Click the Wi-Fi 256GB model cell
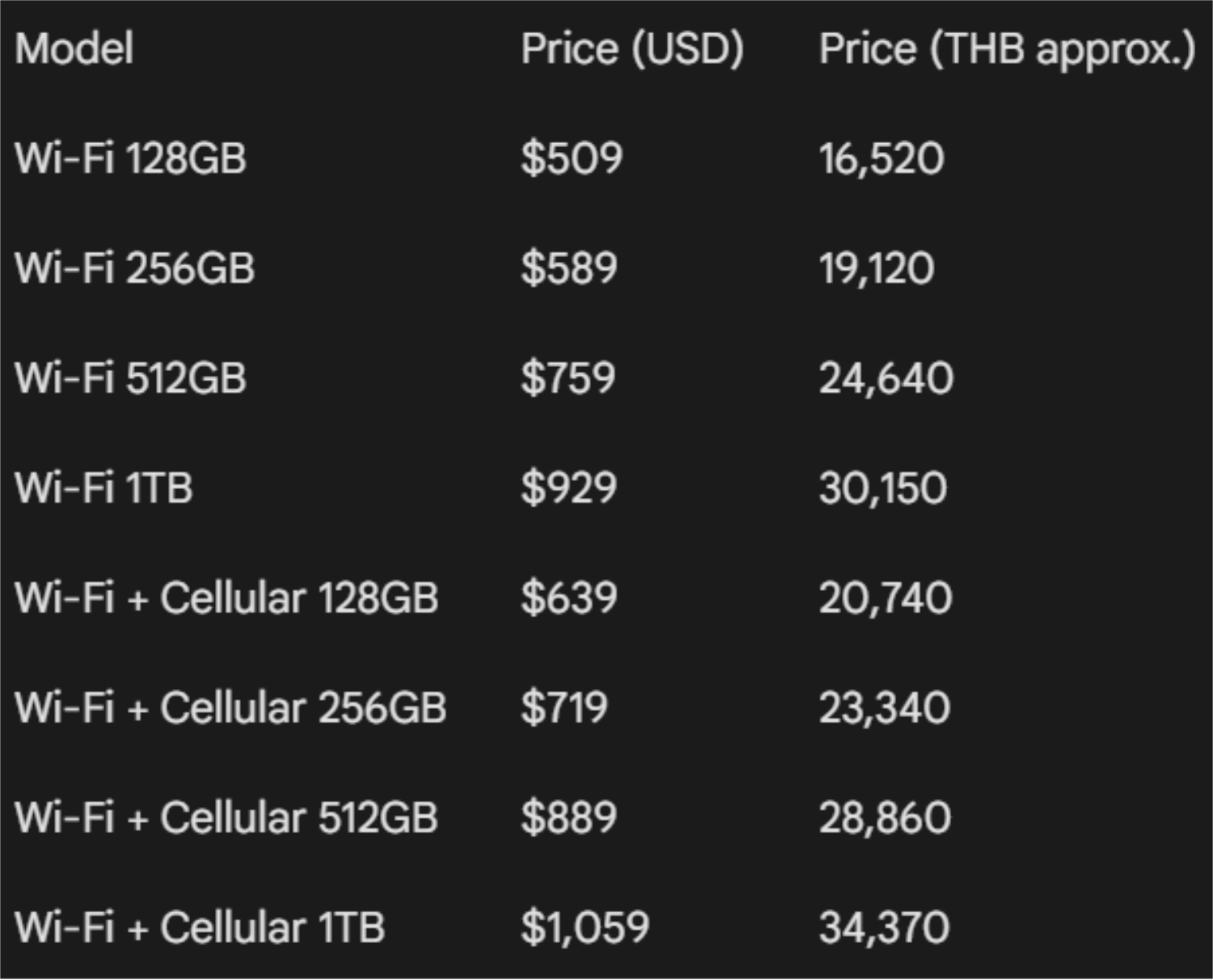Viewport: 1213px width, 980px height. [134, 268]
